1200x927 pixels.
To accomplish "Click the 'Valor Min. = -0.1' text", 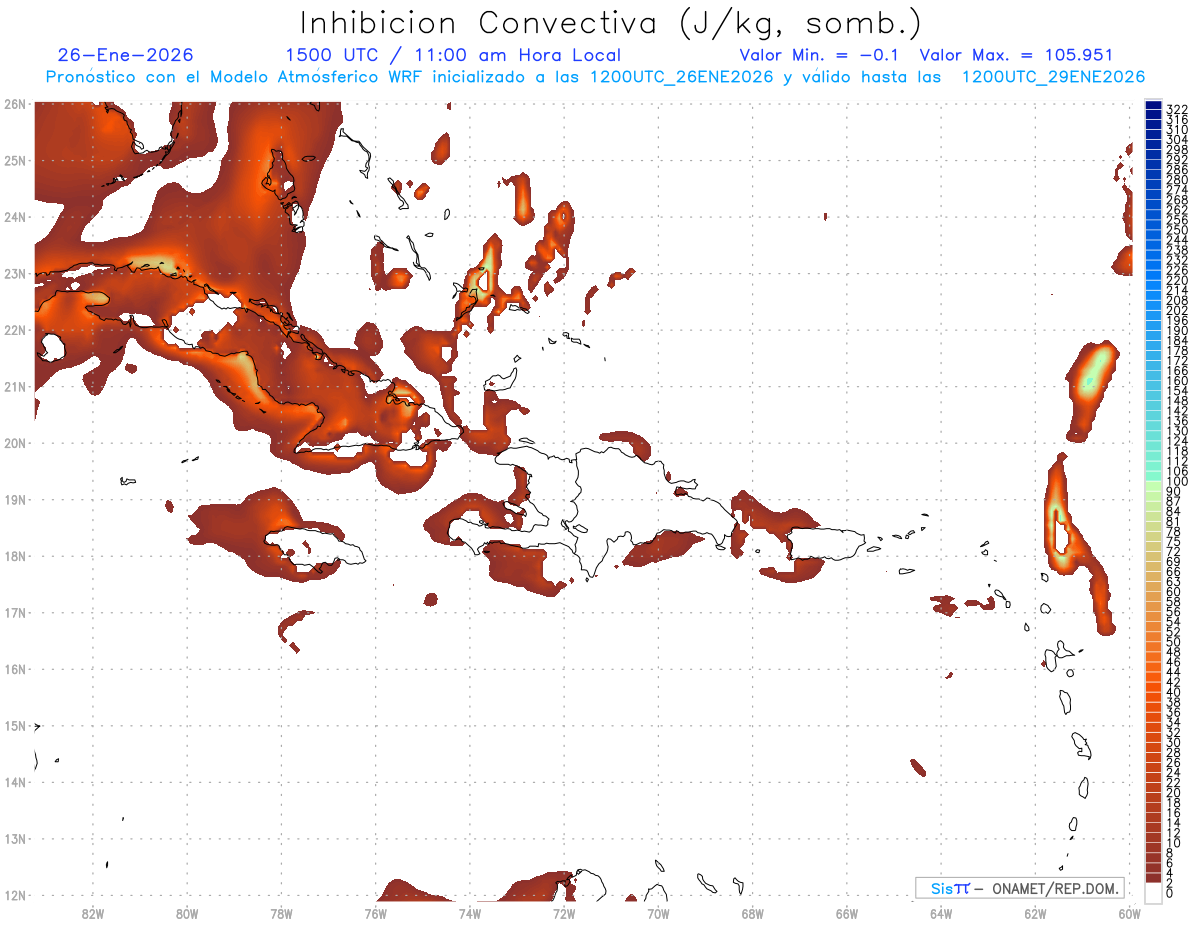I will [820, 56].
